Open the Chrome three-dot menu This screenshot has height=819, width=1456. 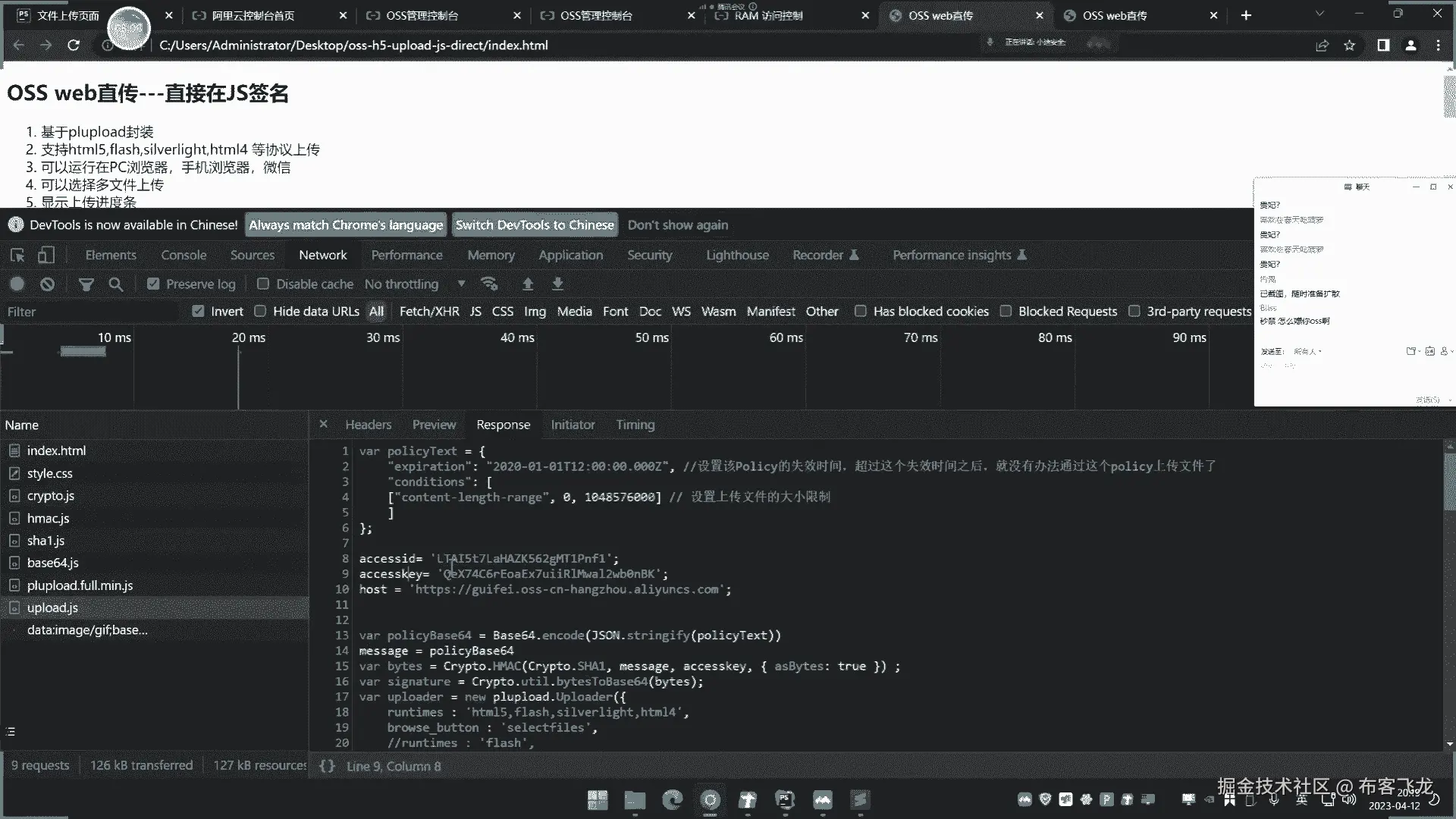click(x=1438, y=45)
